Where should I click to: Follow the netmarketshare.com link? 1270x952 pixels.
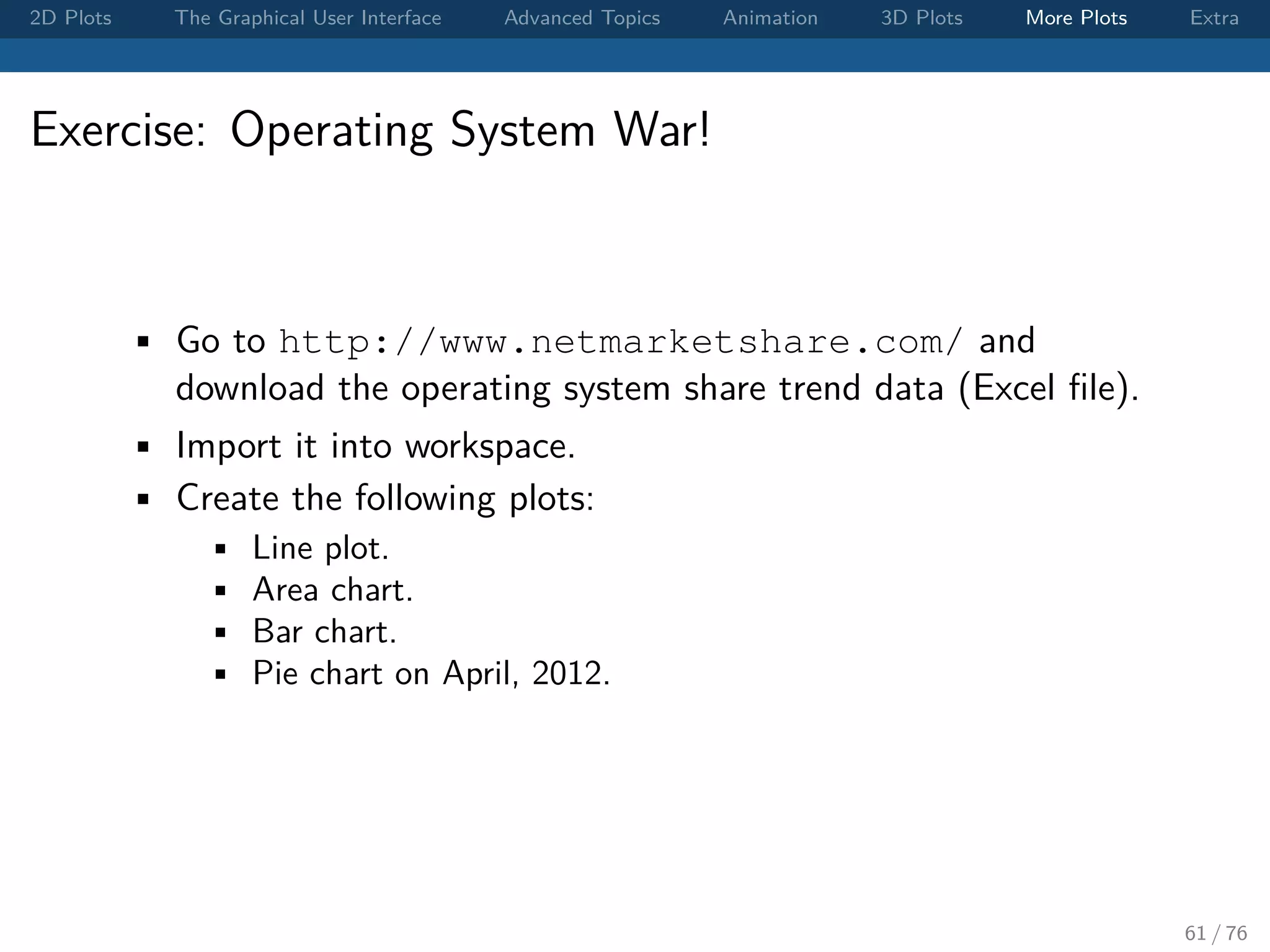click(x=620, y=342)
